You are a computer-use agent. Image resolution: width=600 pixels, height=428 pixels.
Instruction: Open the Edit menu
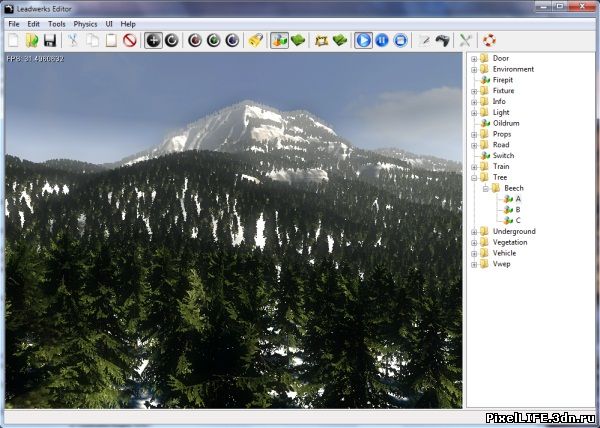point(33,24)
